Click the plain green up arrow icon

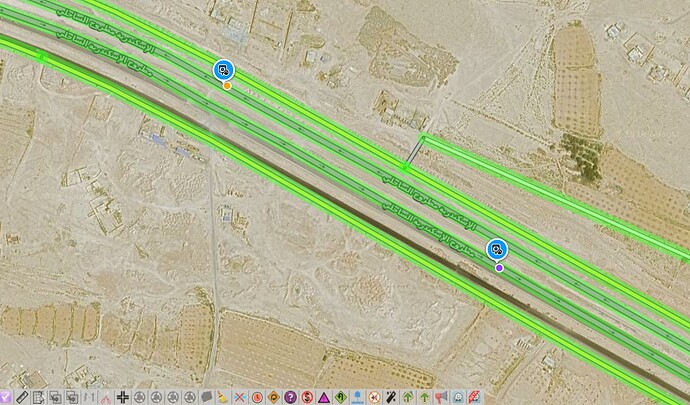(424, 397)
